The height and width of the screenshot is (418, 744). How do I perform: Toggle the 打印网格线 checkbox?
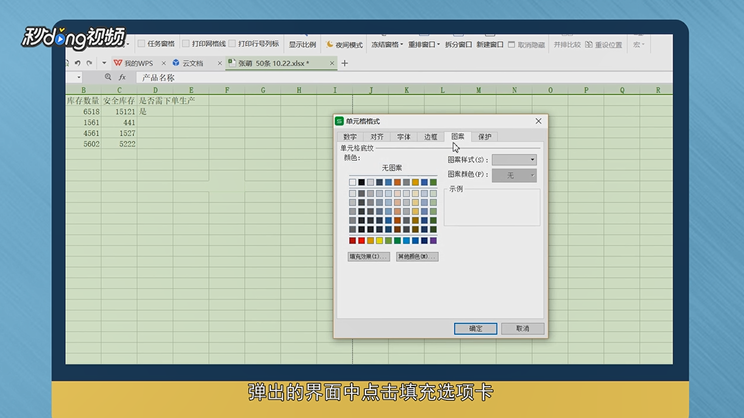point(186,44)
